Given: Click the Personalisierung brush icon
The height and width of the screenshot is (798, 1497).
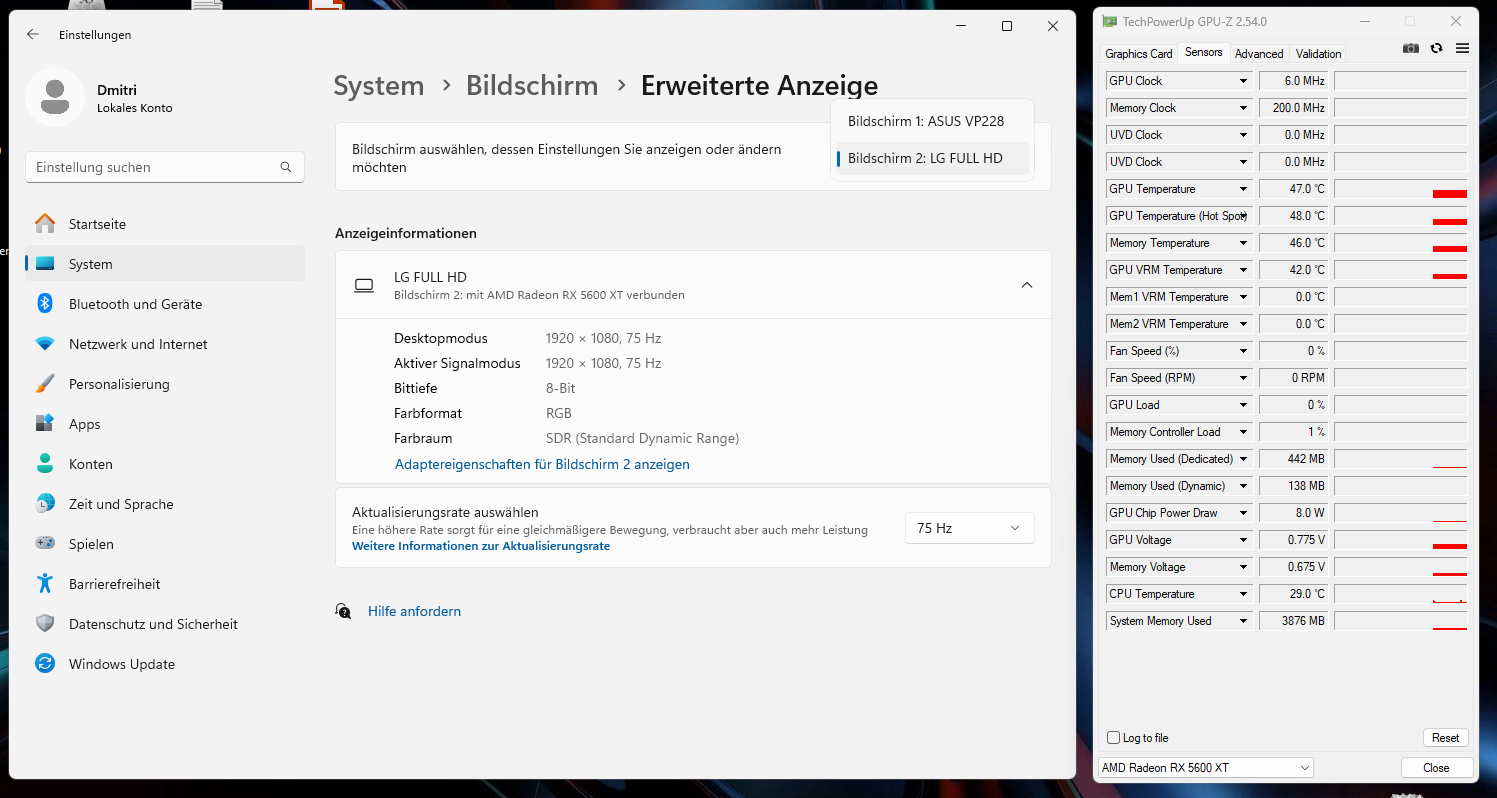Looking at the screenshot, I should click(x=45, y=384).
